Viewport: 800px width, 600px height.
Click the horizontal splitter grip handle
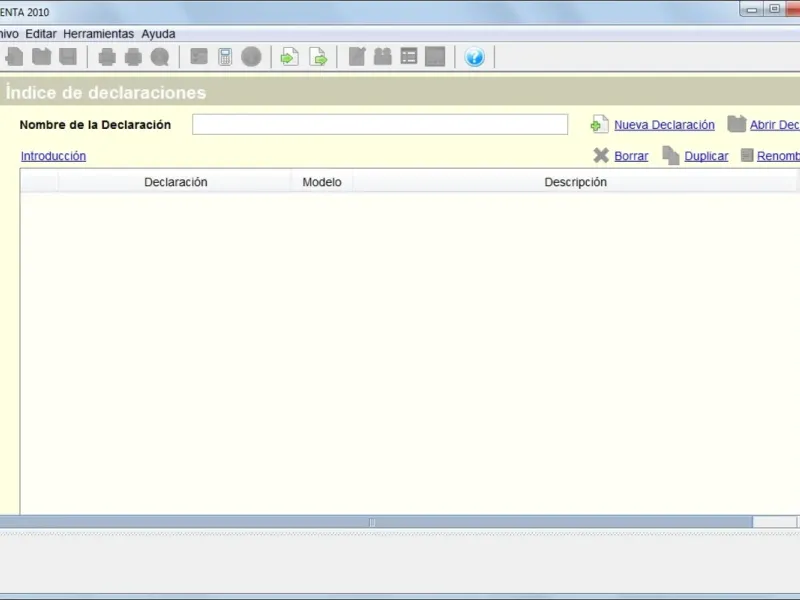372,522
